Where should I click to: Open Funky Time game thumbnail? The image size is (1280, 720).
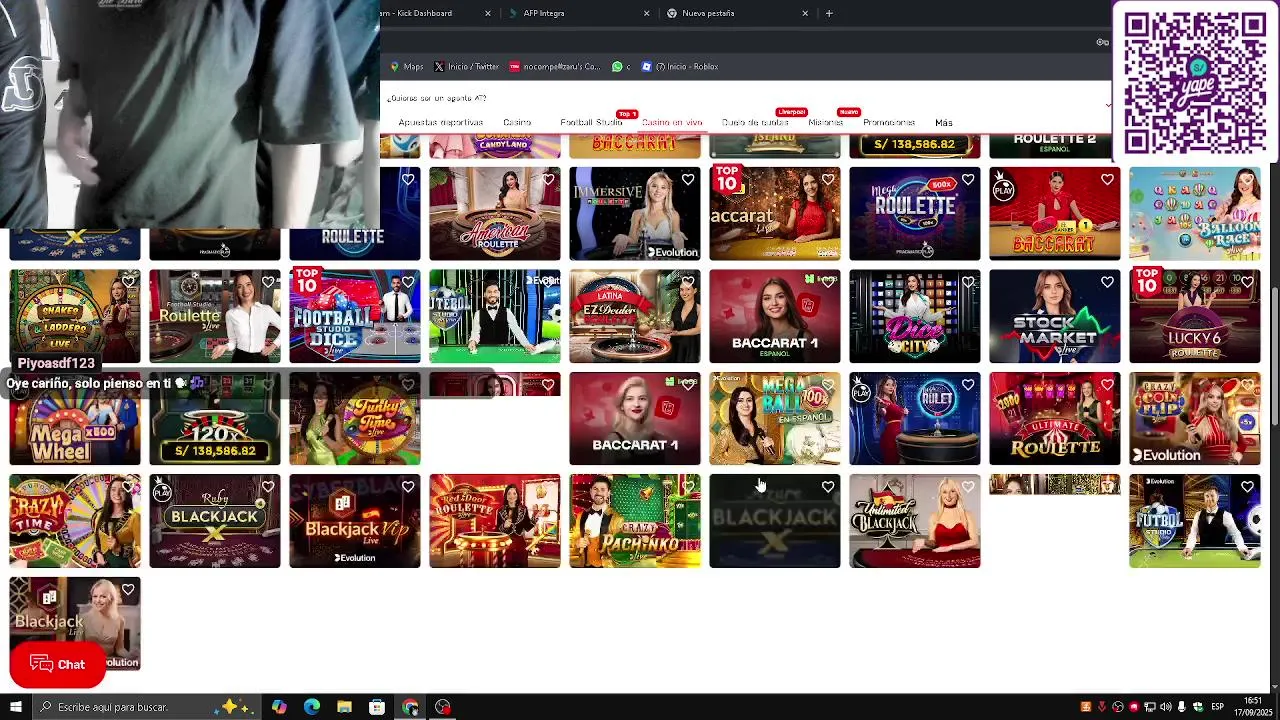[355, 418]
